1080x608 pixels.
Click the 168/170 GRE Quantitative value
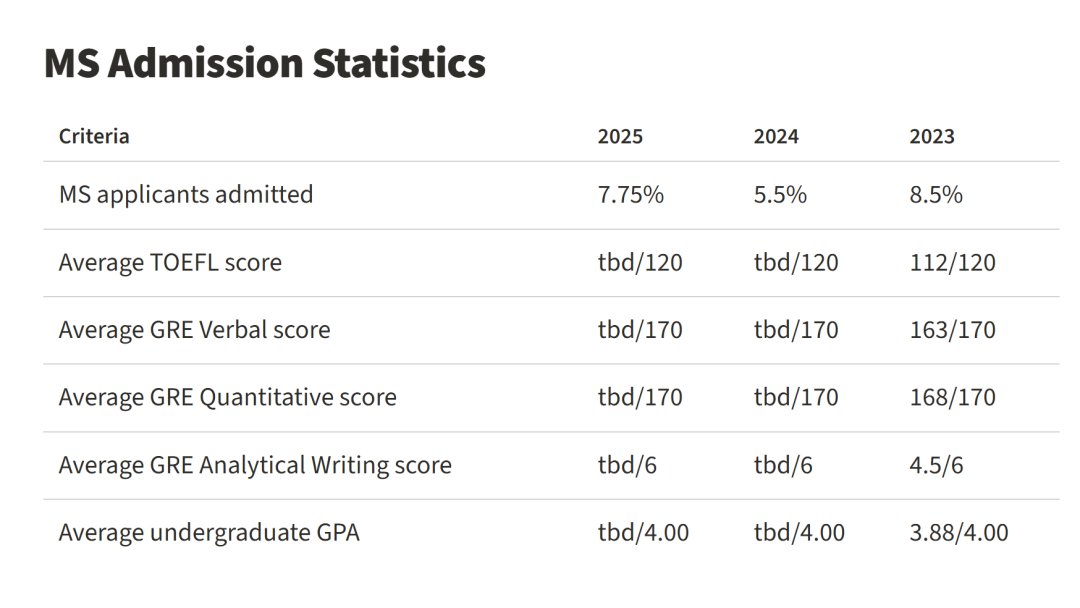coord(952,397)
